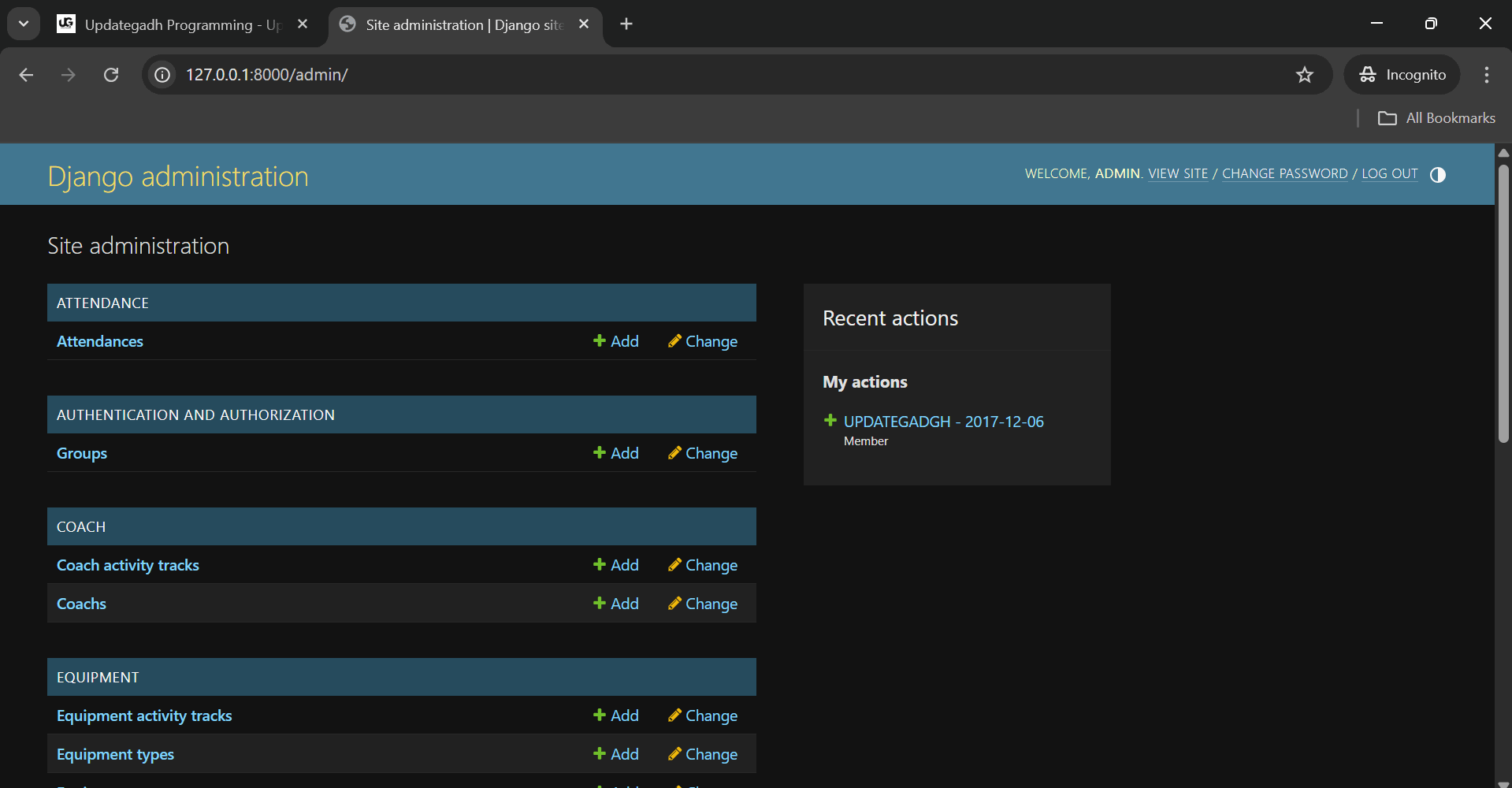Bookmark this page with the star icon
The width and height of the screenshot is (1512, 788).
pyautogui.click(x=1304, y=74)
